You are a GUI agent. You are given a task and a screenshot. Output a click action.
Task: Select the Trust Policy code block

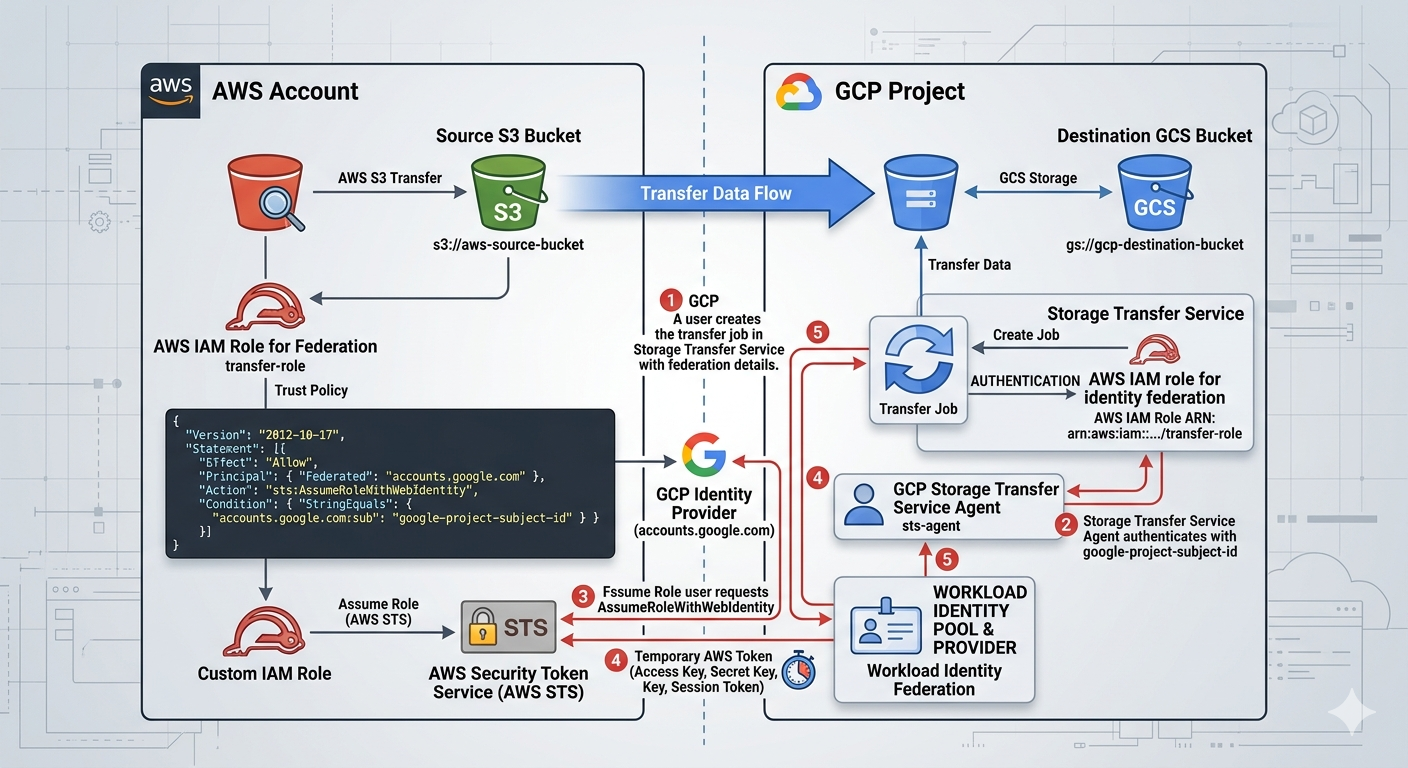(x=390, y=485)
